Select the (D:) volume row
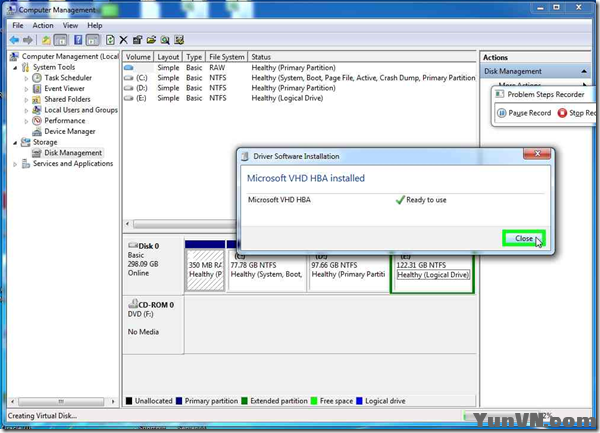The height and width of the screenshot is (433, 600). click(300, 88)
